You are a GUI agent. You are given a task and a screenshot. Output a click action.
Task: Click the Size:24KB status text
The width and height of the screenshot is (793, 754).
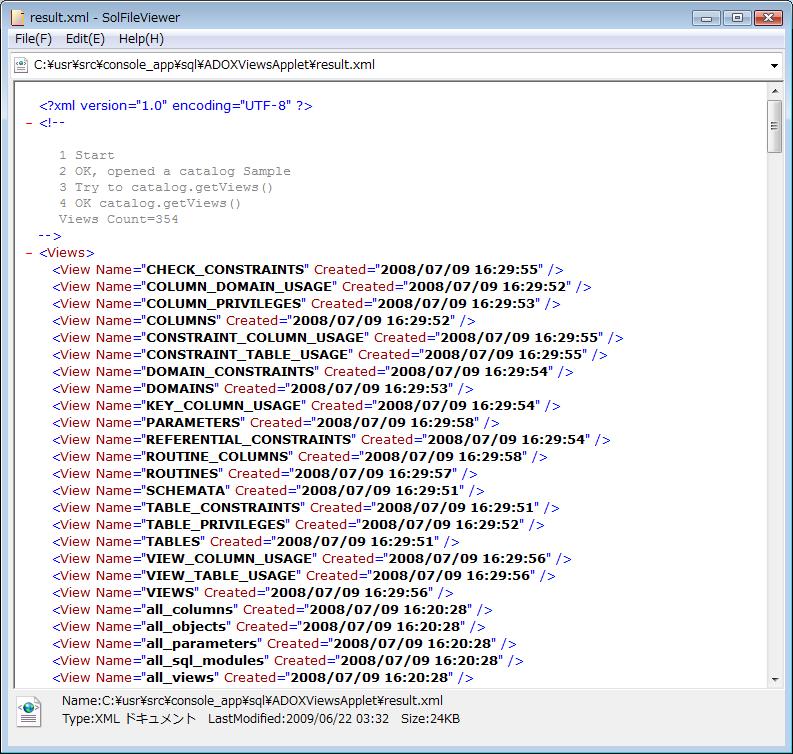pos(430,719)
